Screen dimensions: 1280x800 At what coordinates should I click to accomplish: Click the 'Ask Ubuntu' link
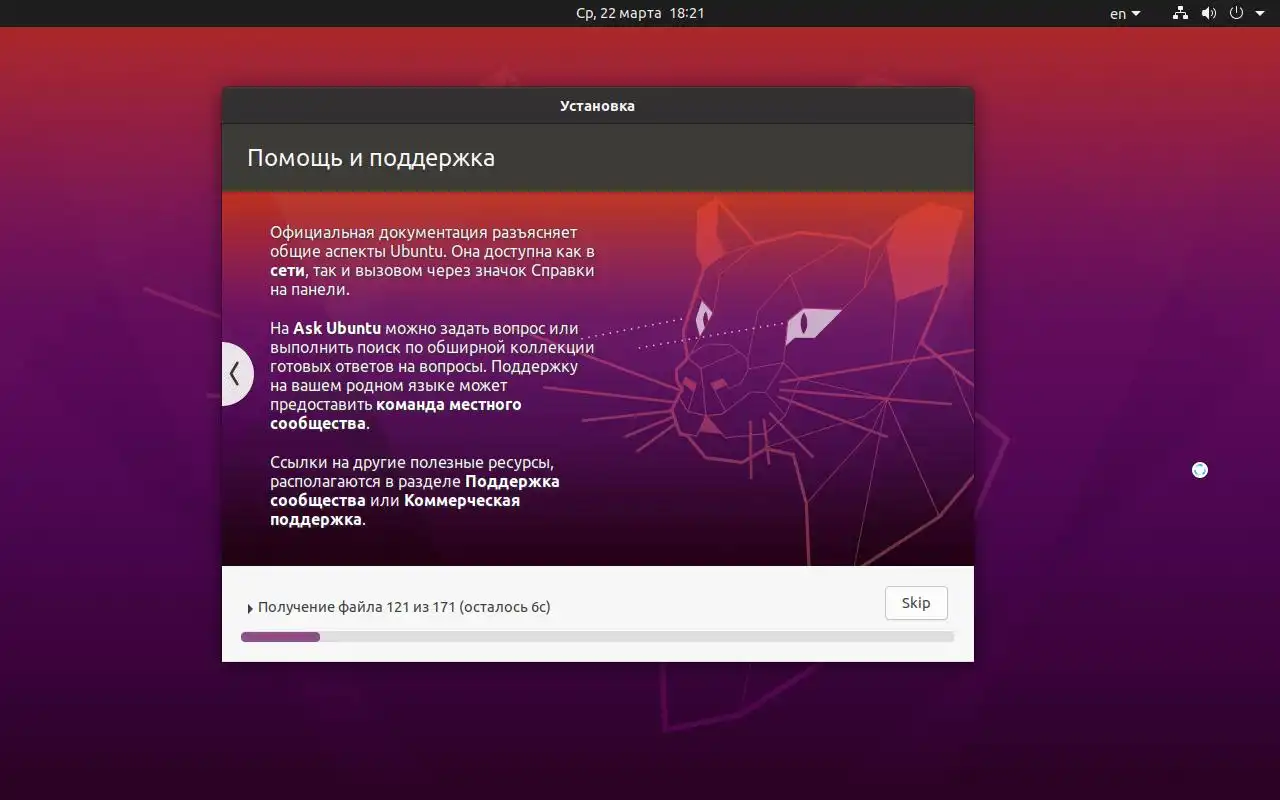(337, 328)
